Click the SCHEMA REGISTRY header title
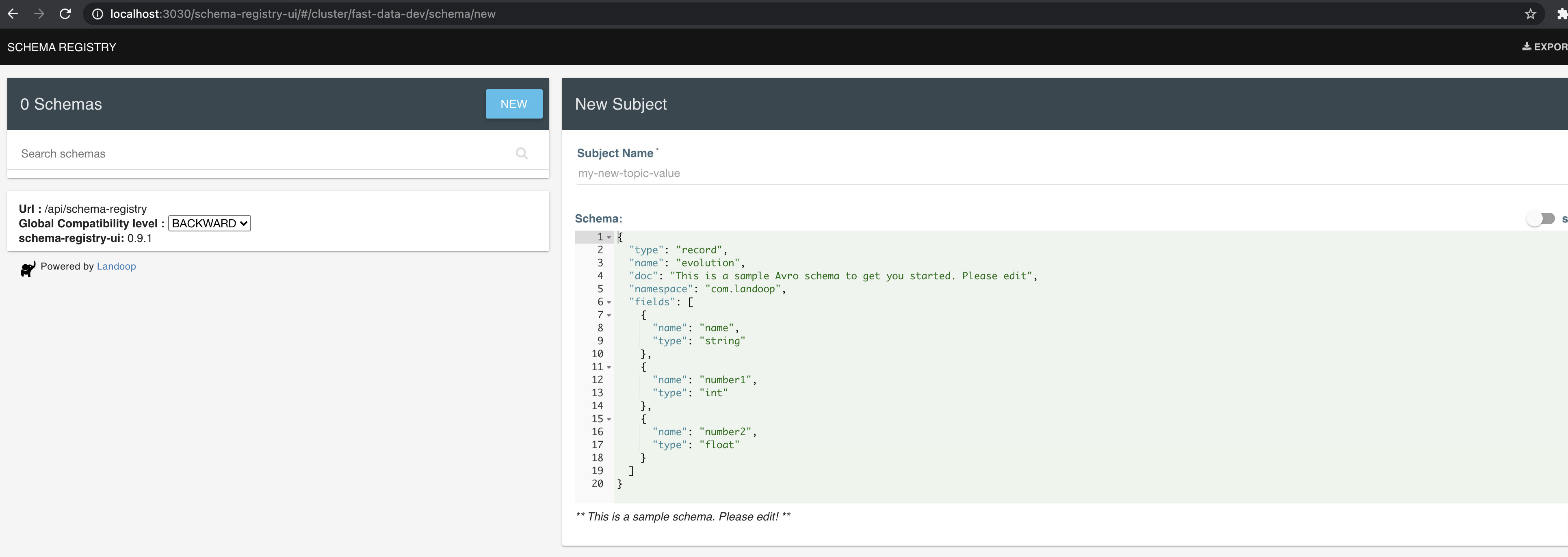 tap(61, 47)
